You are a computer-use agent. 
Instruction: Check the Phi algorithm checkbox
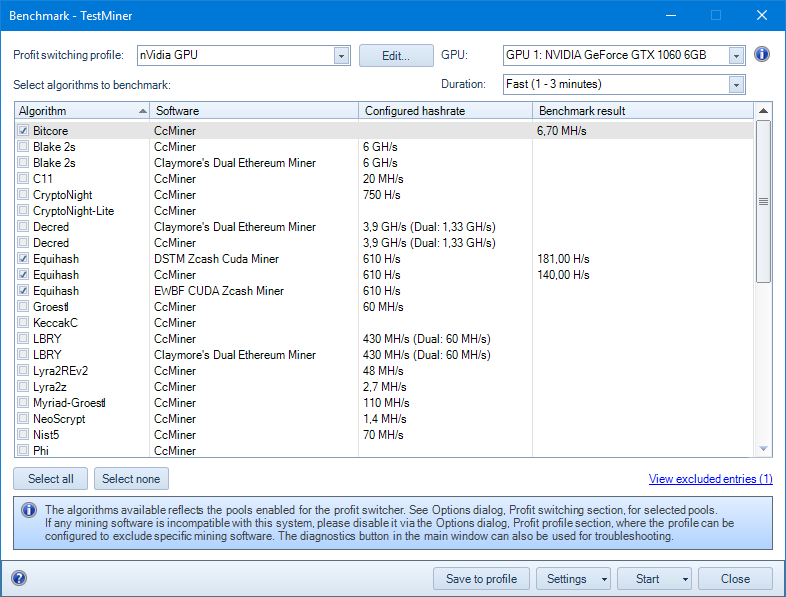(x=23, y=450)
